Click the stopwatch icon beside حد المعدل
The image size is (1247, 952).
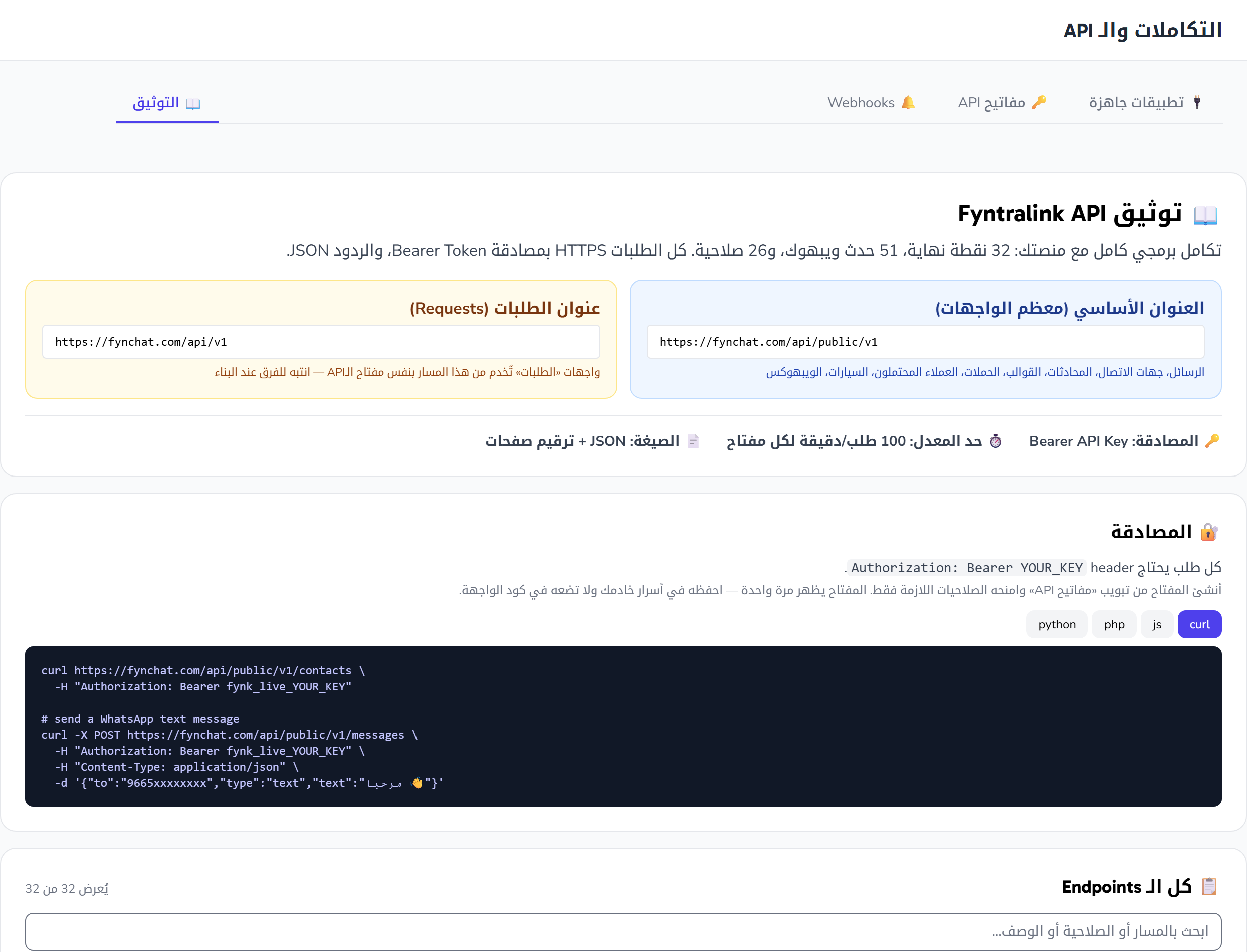click(x=996, y=441)
